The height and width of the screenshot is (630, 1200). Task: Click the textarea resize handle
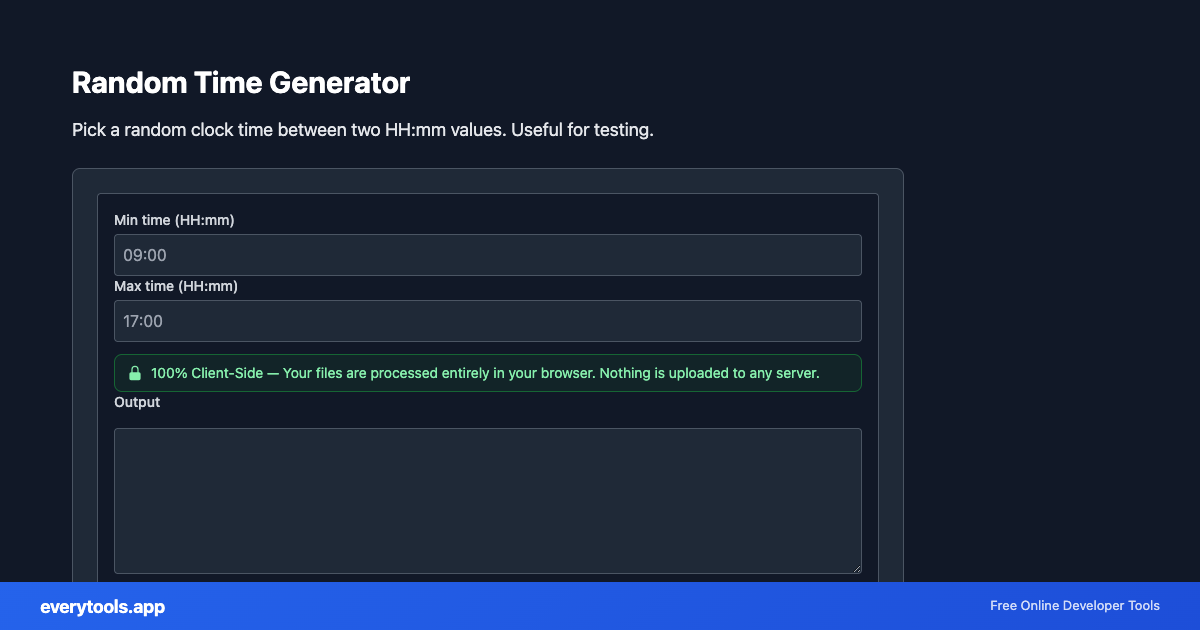pyautogui.click(x=856, y=568)
